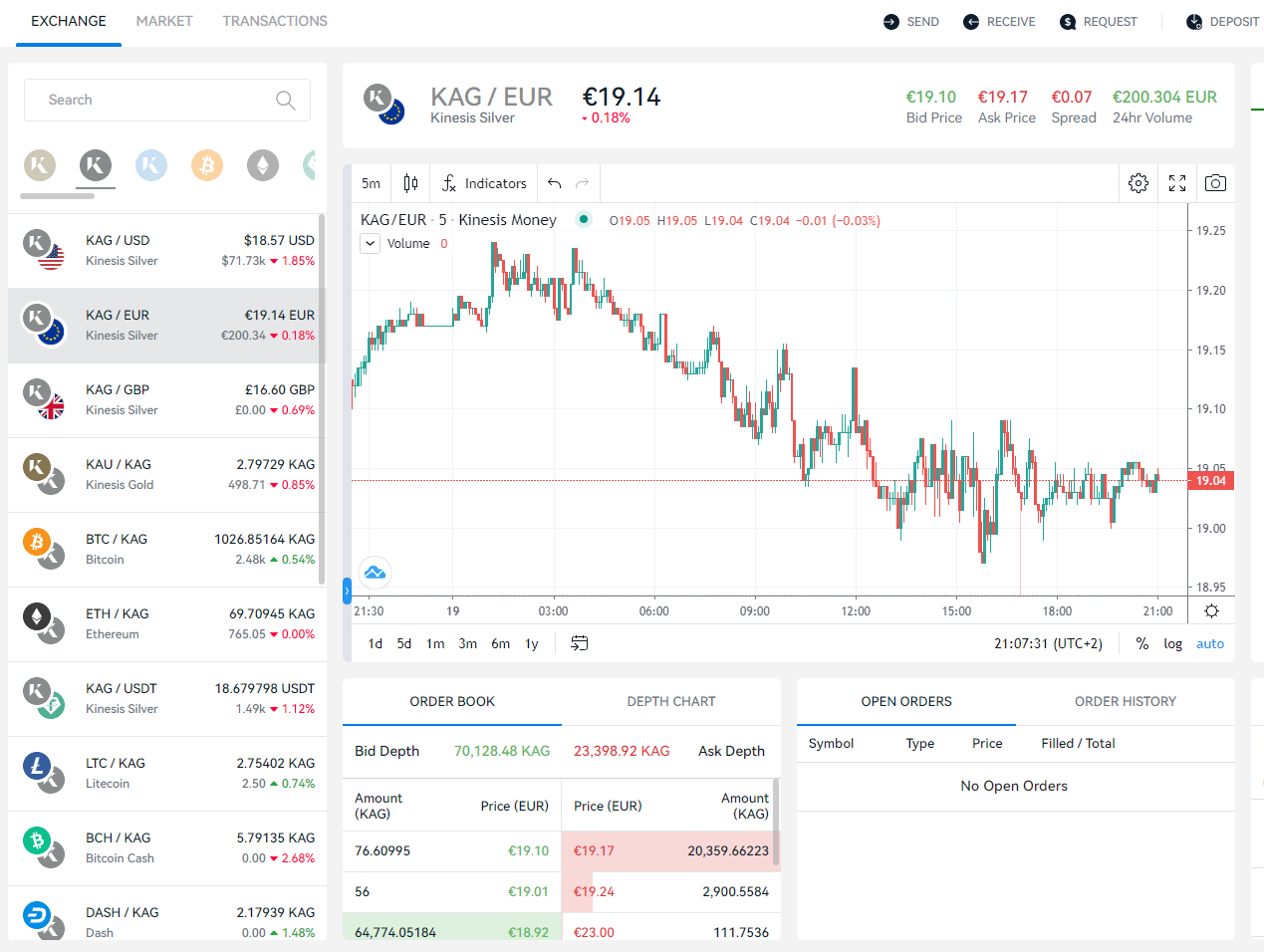Click the search magnifier icon
The height and width of the screenshot is (952, 1264).
285,100
